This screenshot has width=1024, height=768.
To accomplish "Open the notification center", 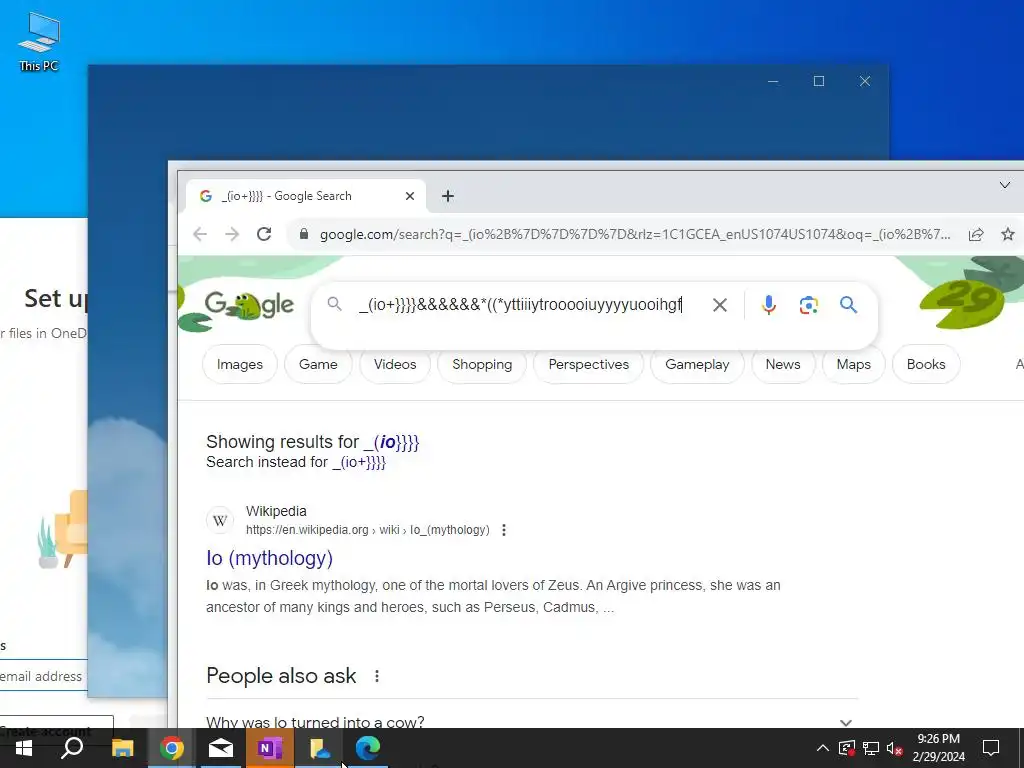I will click(991, 748).
